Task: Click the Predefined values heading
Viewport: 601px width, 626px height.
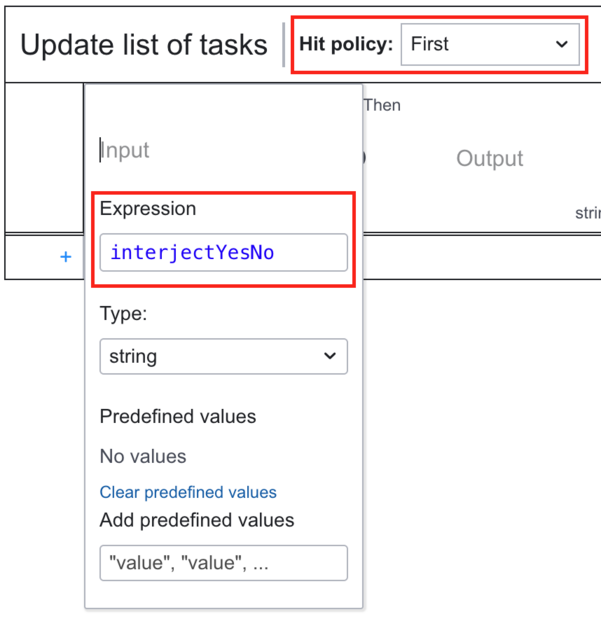Action: click(178, 416)
